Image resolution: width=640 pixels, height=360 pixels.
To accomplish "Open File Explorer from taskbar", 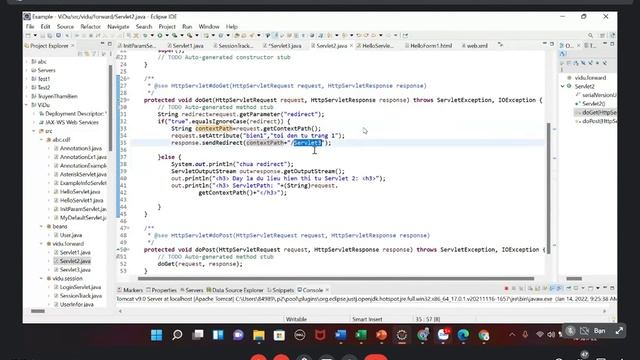I will [x=259, y=335].
